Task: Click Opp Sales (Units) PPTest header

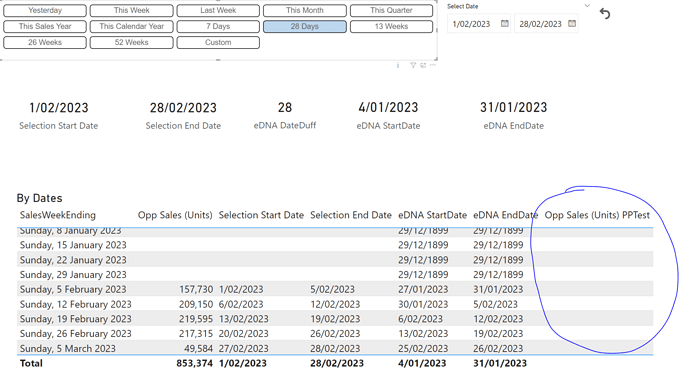Action: 597,215
